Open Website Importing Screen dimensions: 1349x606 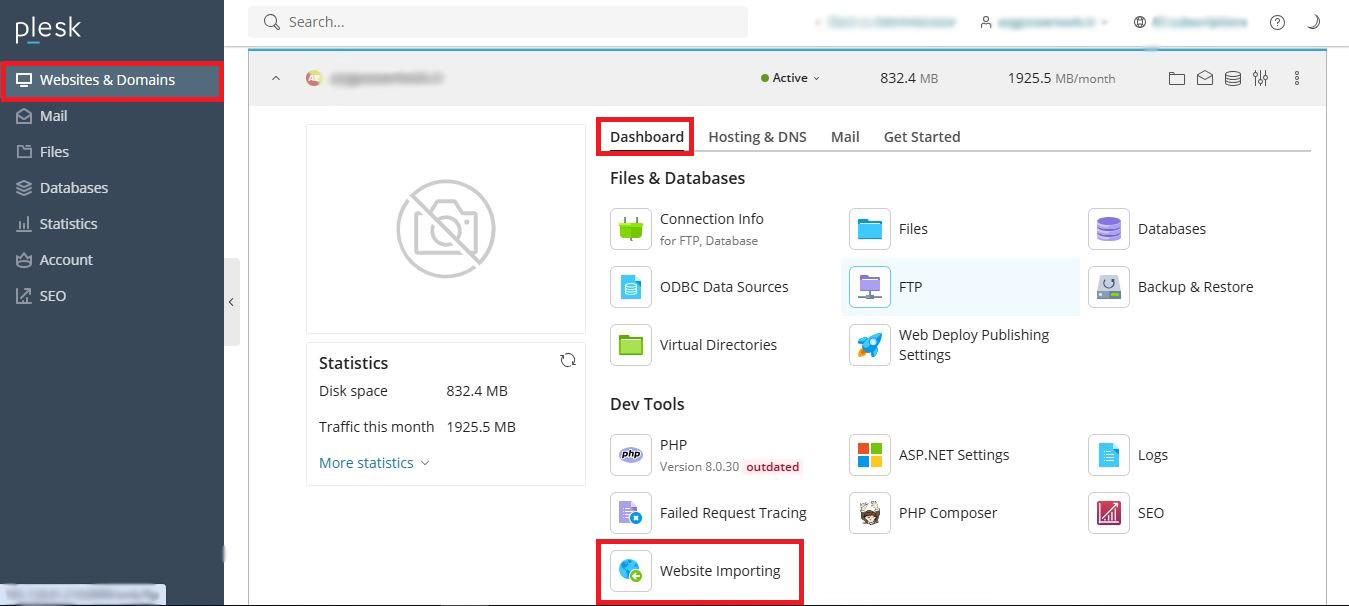click(696, 571)
